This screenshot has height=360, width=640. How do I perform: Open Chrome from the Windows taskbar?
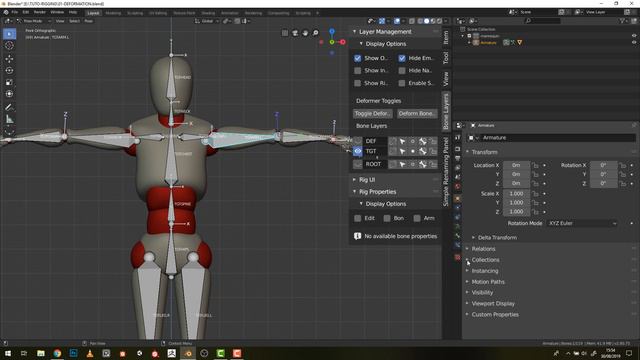pyautogui.click(x=57, y=353)
